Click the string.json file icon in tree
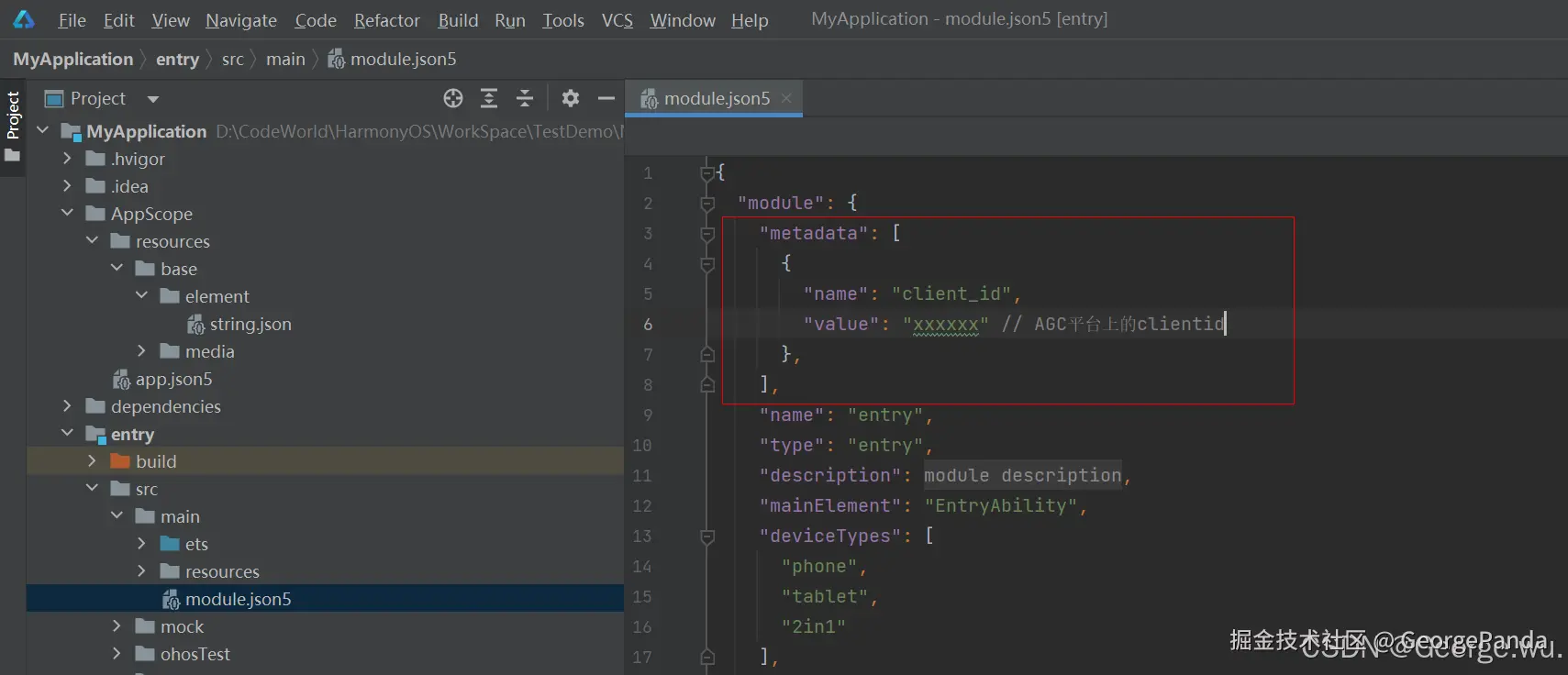1568x675 pixels. [x=195, y=324]
